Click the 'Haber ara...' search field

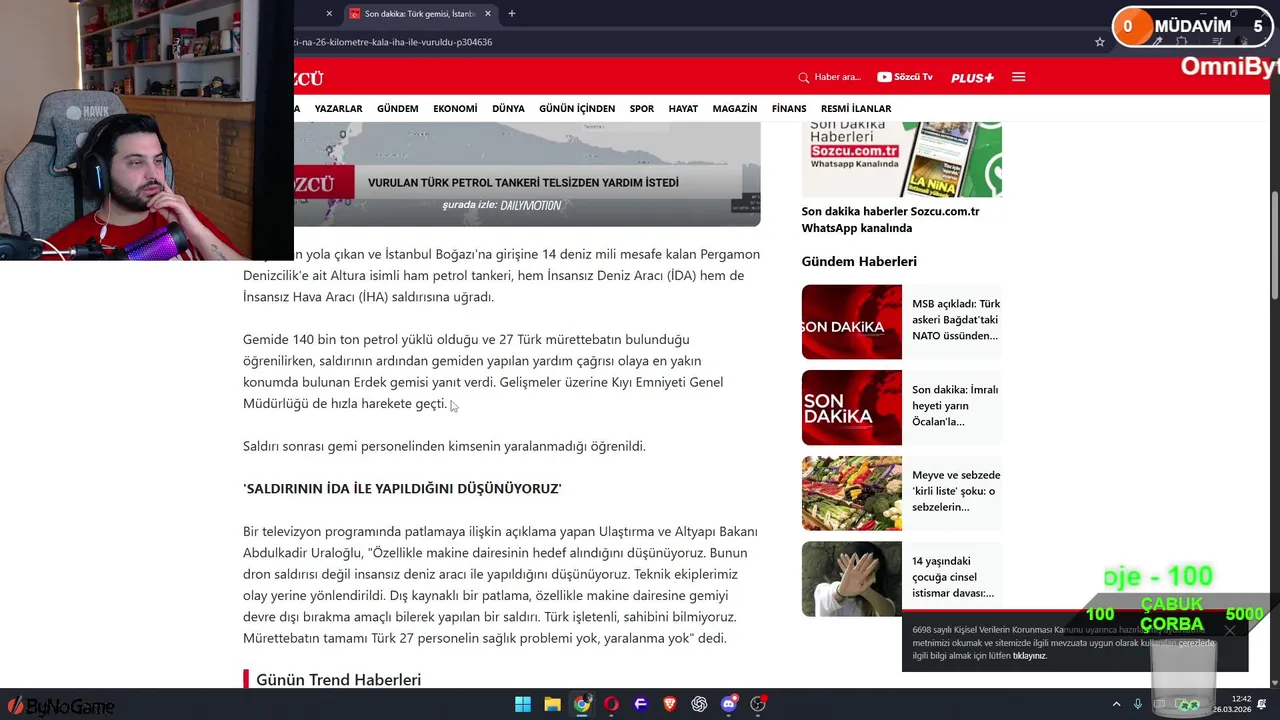(837, 77)
